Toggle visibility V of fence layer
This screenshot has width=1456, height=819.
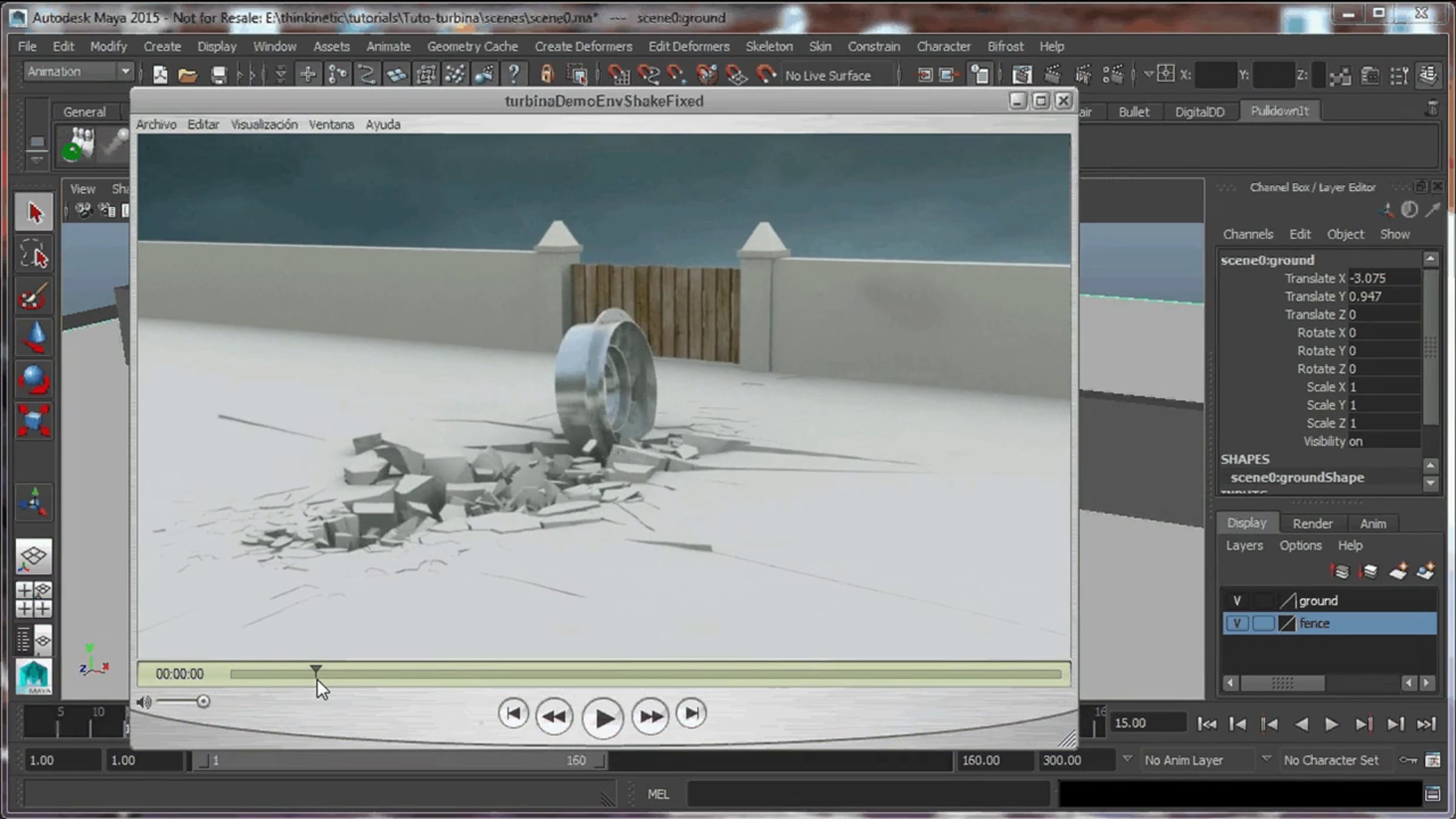click(1237, 623)
